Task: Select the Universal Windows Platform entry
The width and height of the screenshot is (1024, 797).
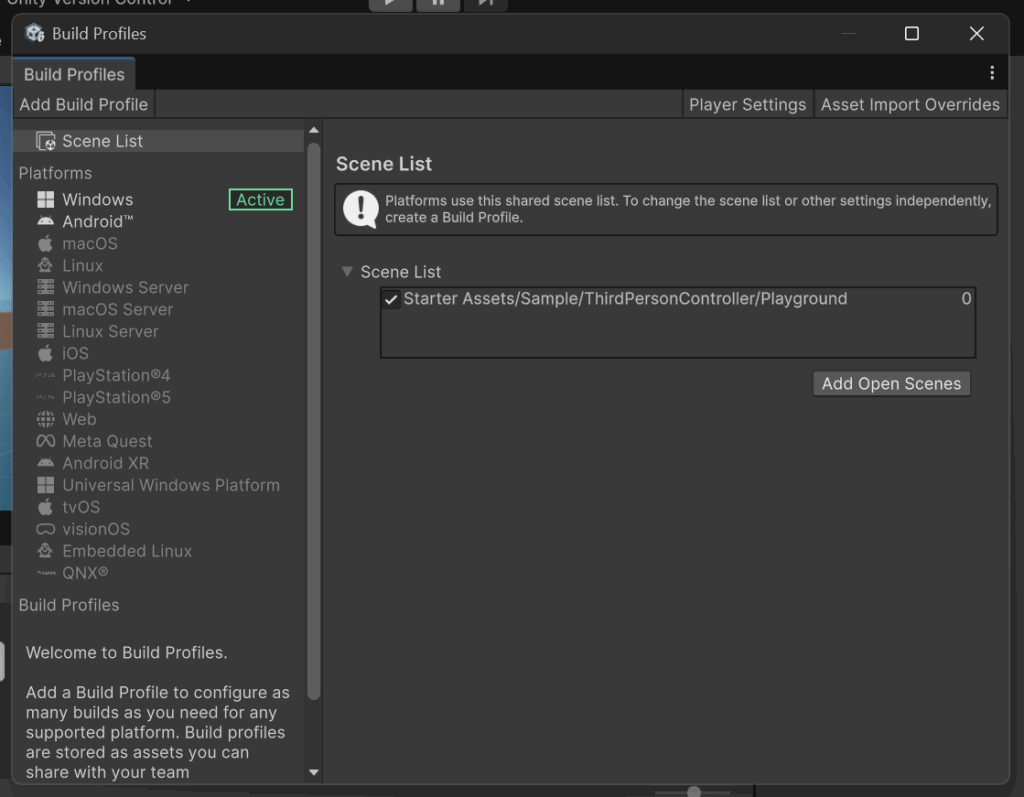Action: click(x=171, y=486)
